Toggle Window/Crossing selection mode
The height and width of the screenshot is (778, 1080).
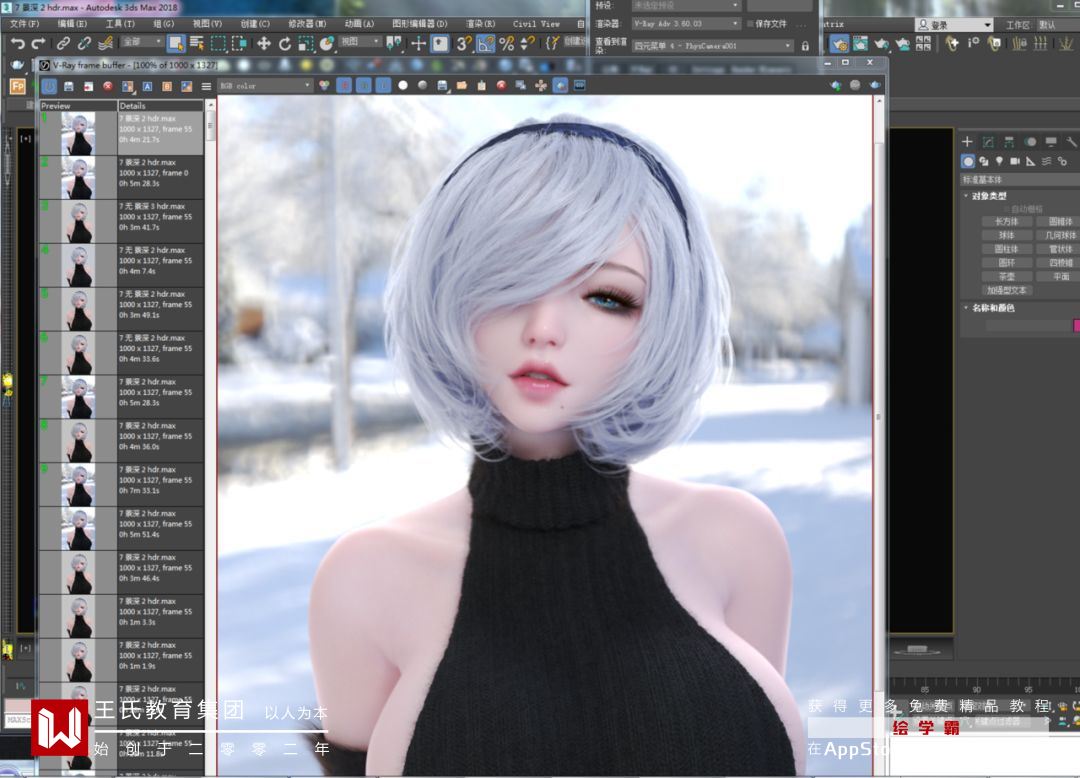[240, 43]
